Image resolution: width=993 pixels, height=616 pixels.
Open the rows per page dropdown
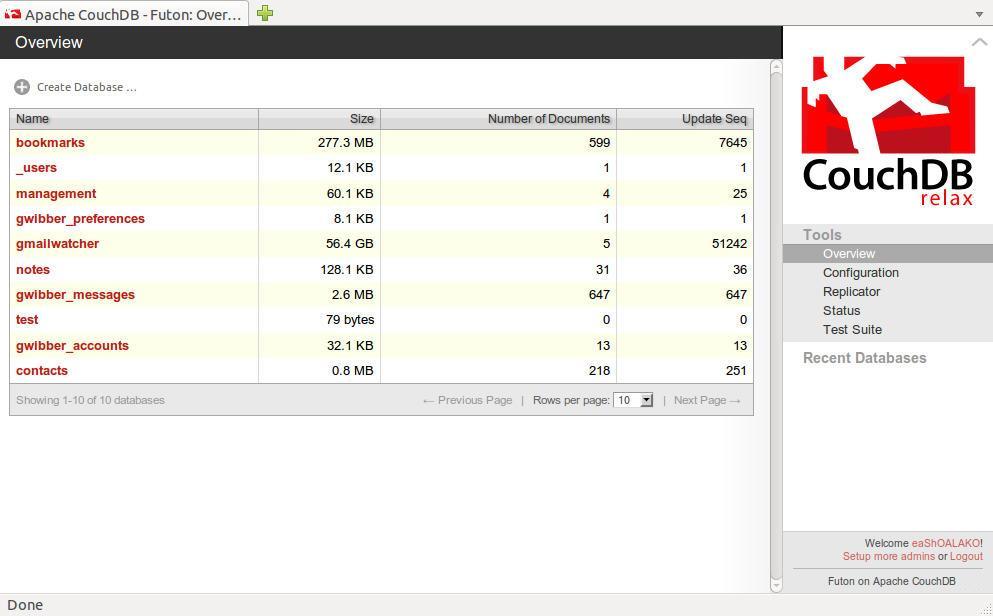tap(633, 400)
